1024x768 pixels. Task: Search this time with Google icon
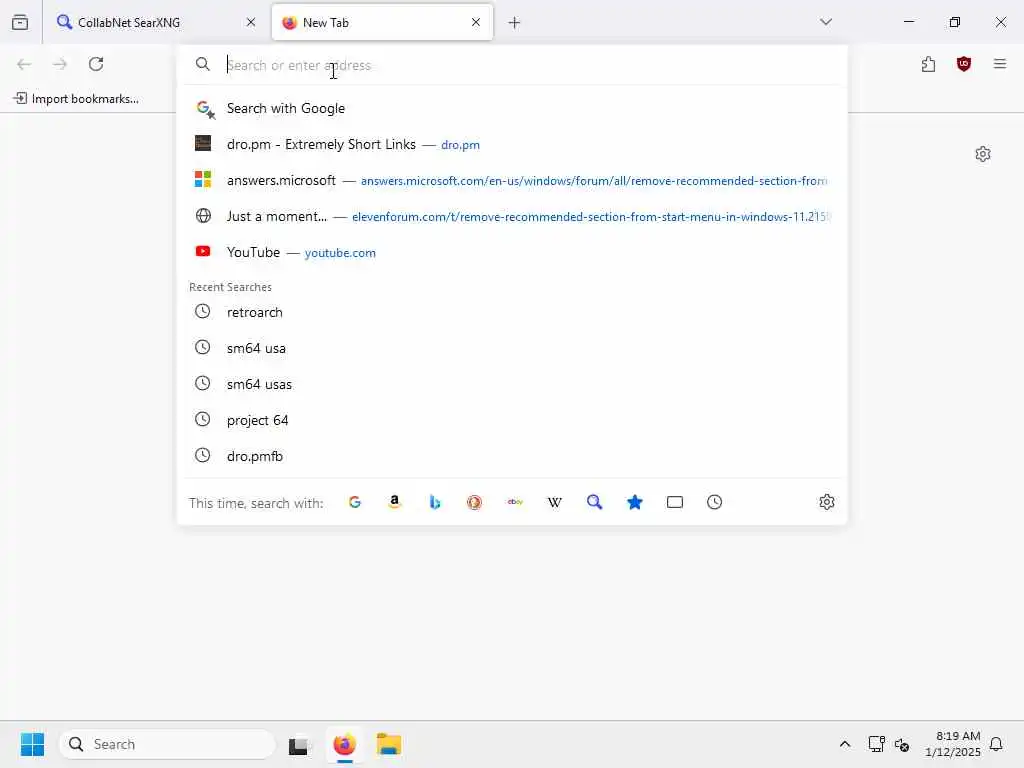point(355,502)
